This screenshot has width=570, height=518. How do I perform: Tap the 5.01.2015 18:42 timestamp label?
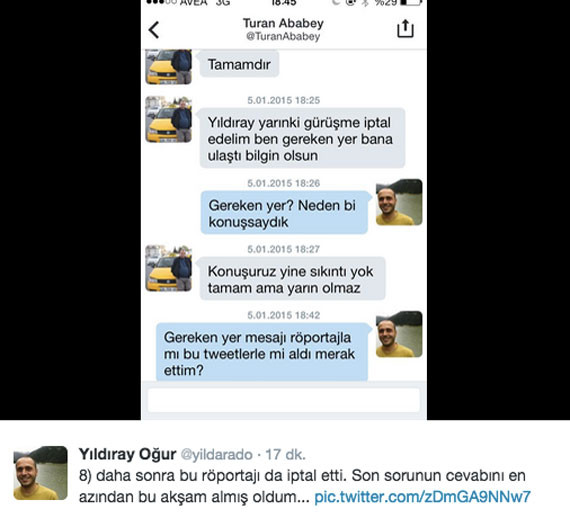(284, 315)
